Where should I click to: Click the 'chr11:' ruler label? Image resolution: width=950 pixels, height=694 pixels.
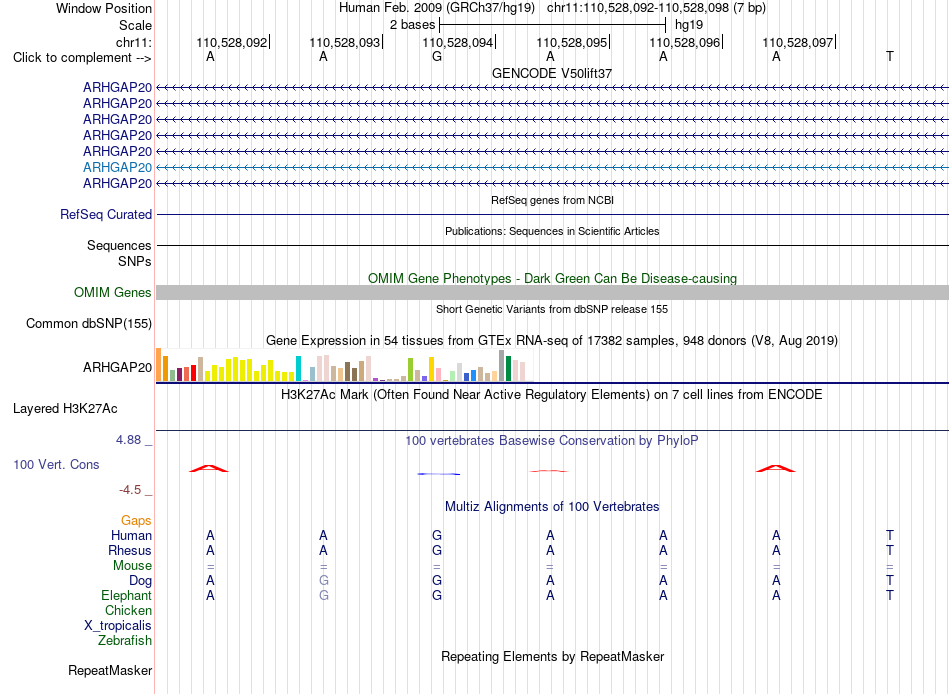point(133,42)
